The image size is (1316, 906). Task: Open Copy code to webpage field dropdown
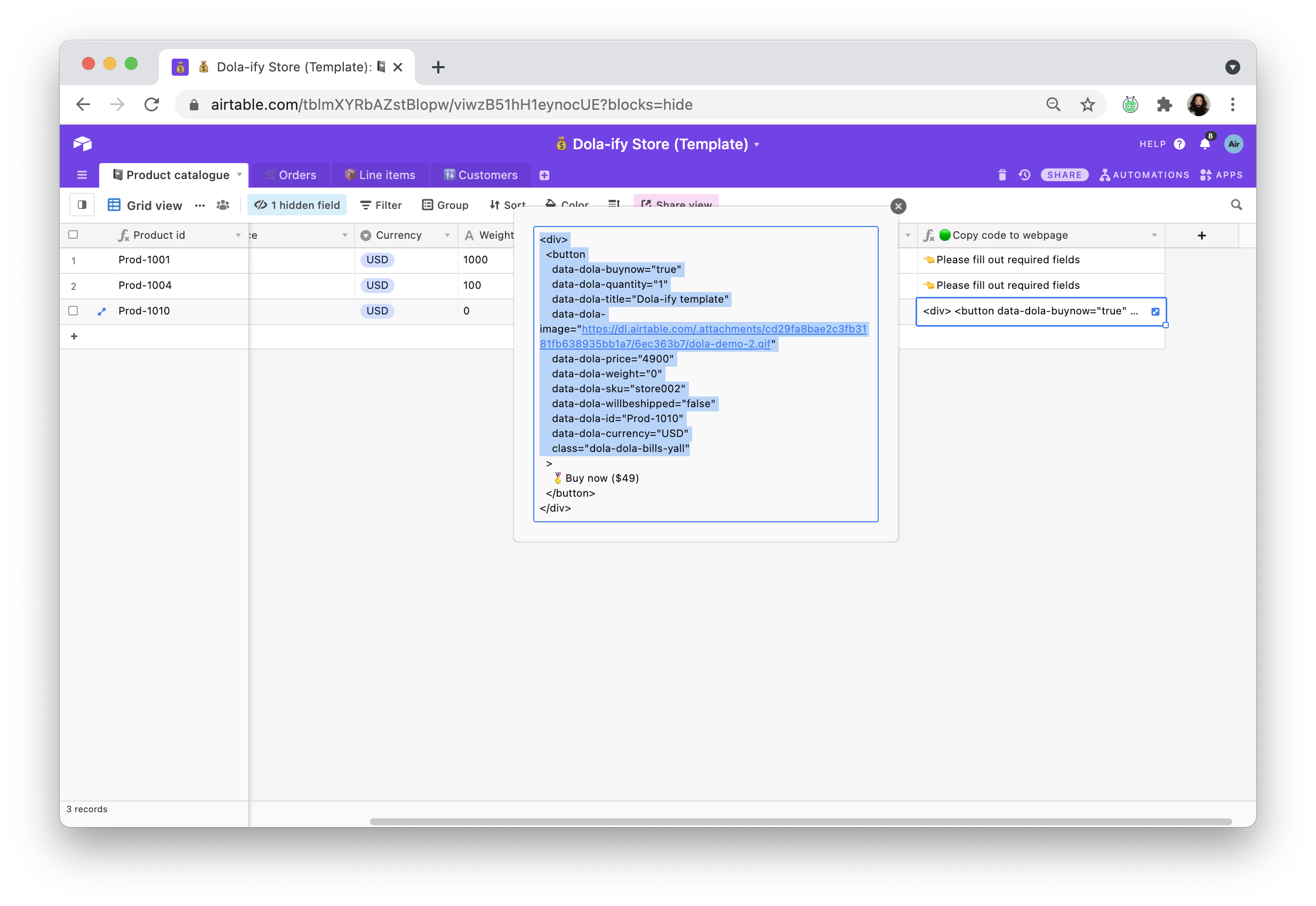point(1153,236)
